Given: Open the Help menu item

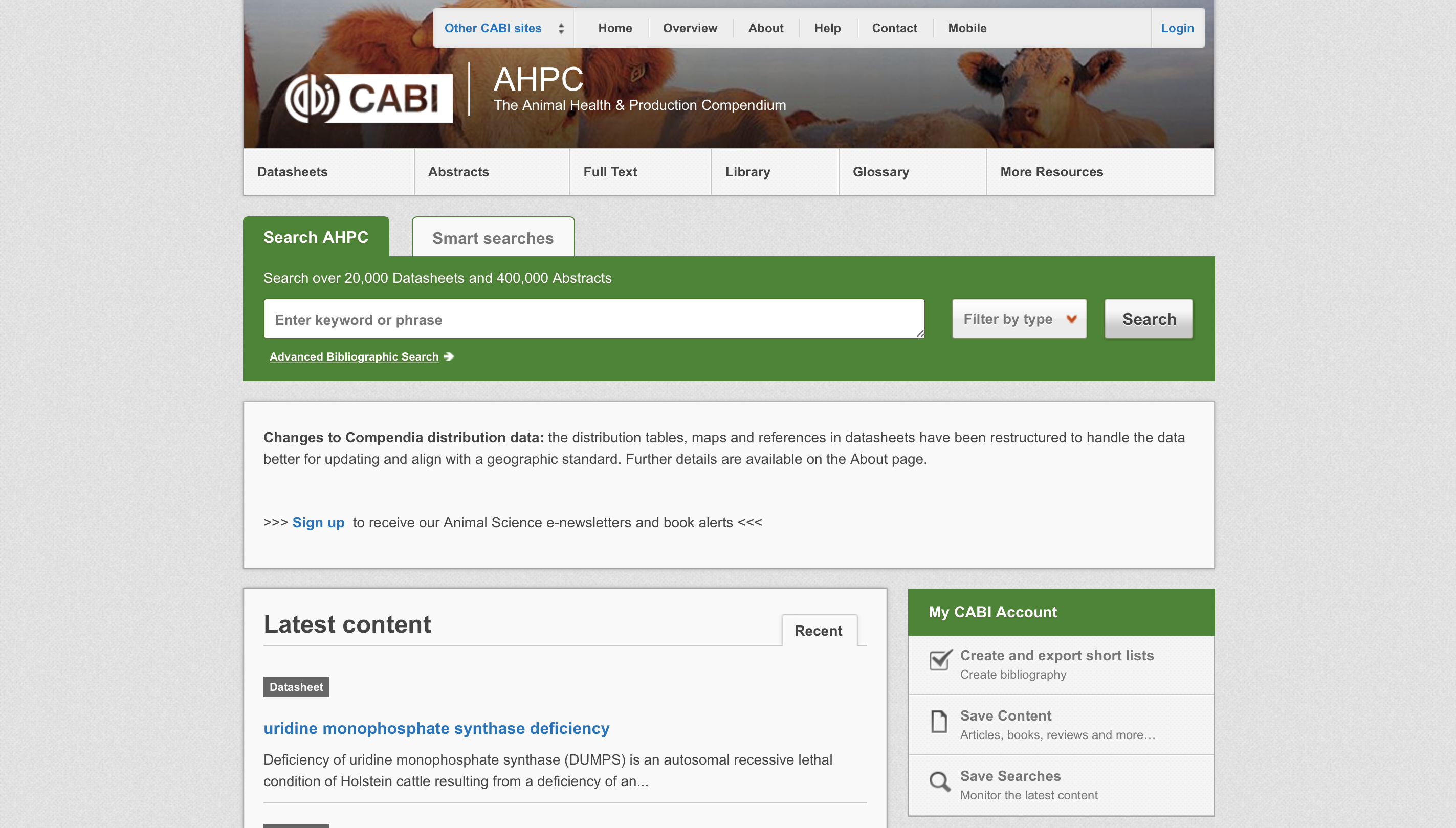Looking at the screenshot, I should pos(828,28).
